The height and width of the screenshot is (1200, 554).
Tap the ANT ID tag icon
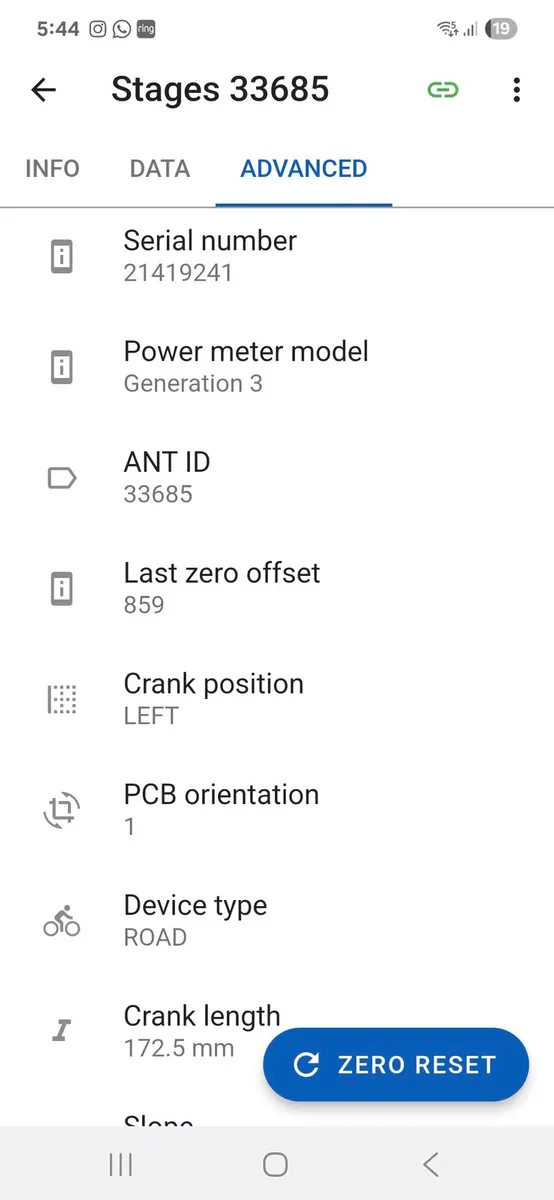point(62,479)
